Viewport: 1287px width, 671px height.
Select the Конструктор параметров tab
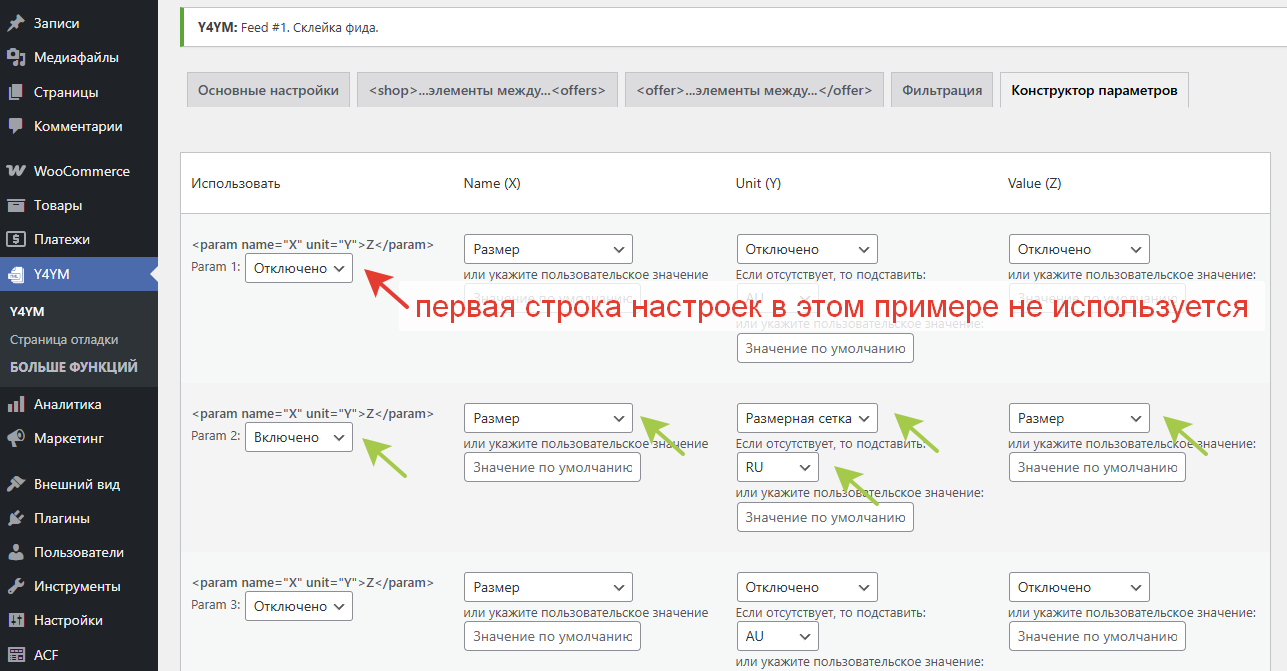[x=1093, y=90]
